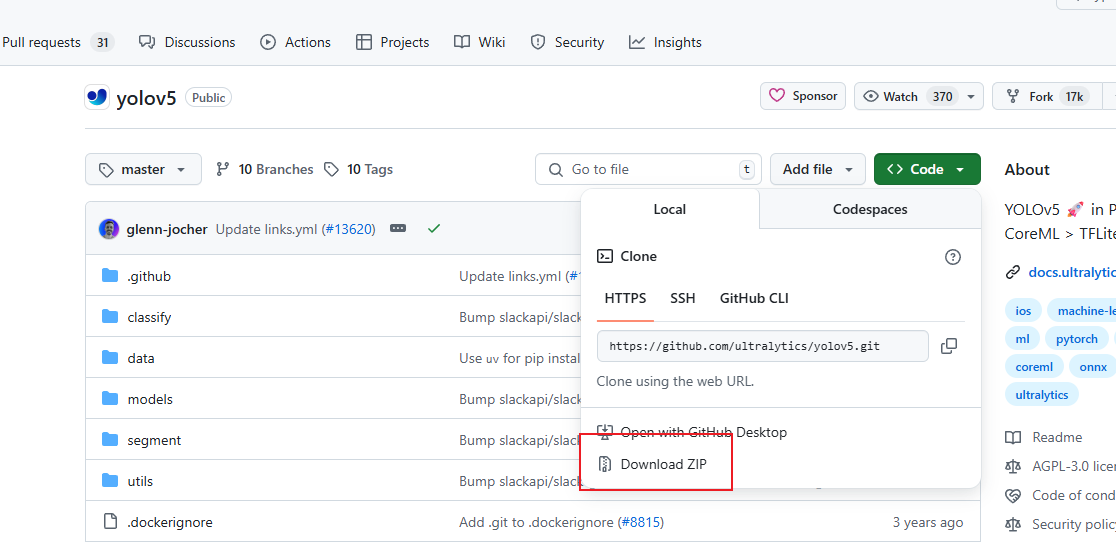Image resolution: width=1116 pixels, height=542 pixels.
Task: Click 'Add .git to .dockerignore' commit message
Action: 537,522
